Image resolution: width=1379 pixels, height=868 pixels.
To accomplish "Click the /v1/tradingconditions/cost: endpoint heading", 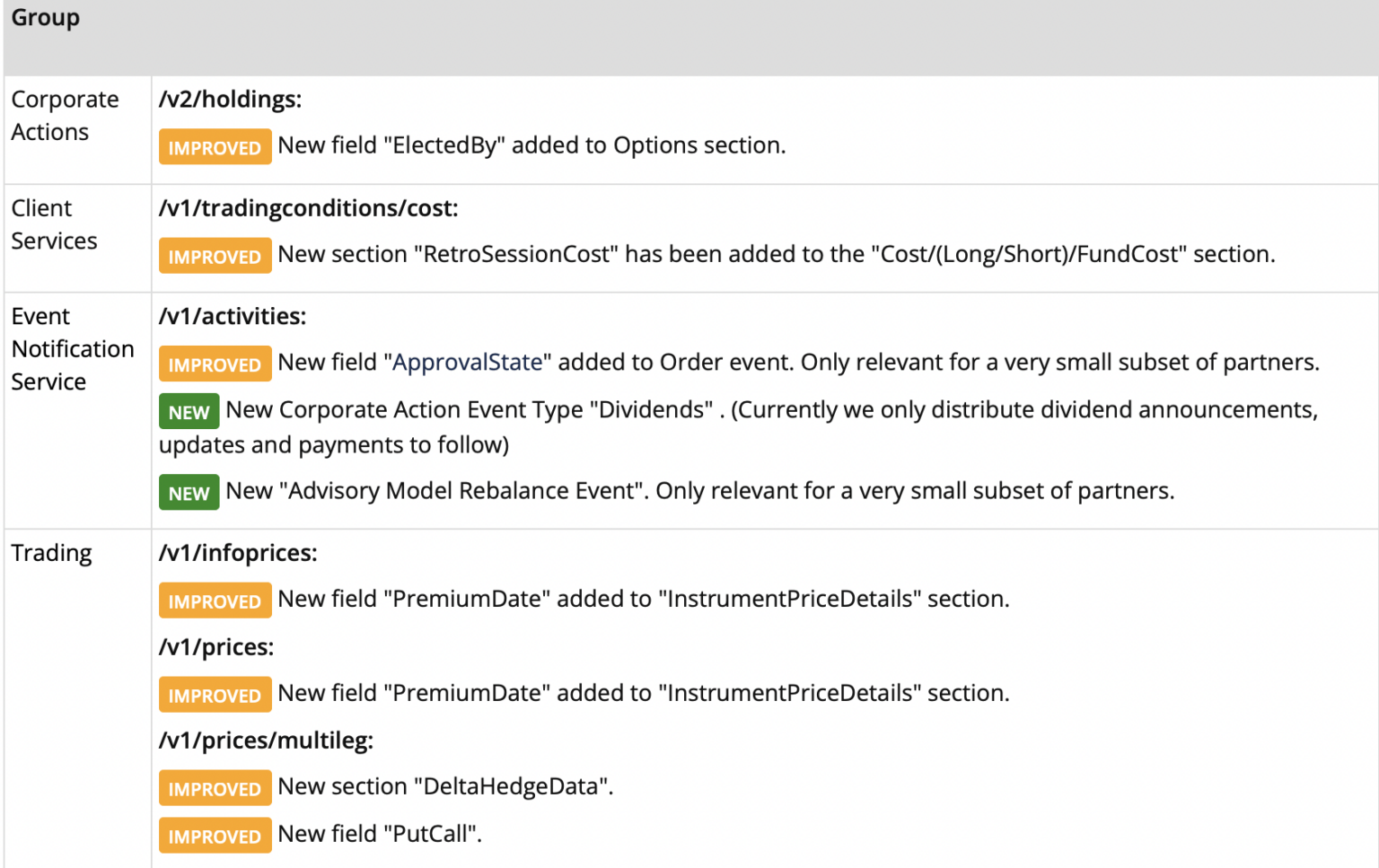I will [x=308, y=208].
